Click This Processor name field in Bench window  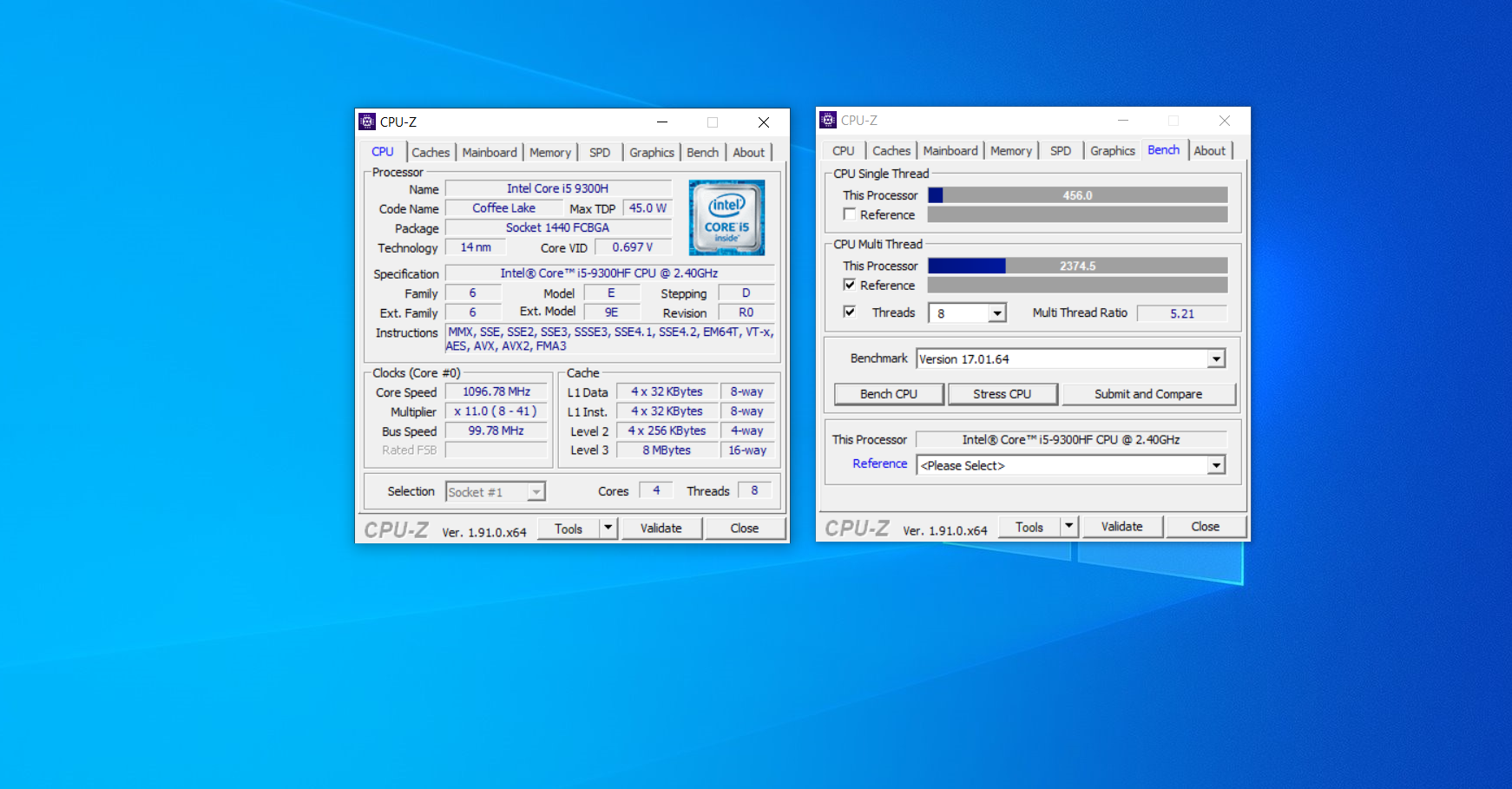coord(1071,439)
